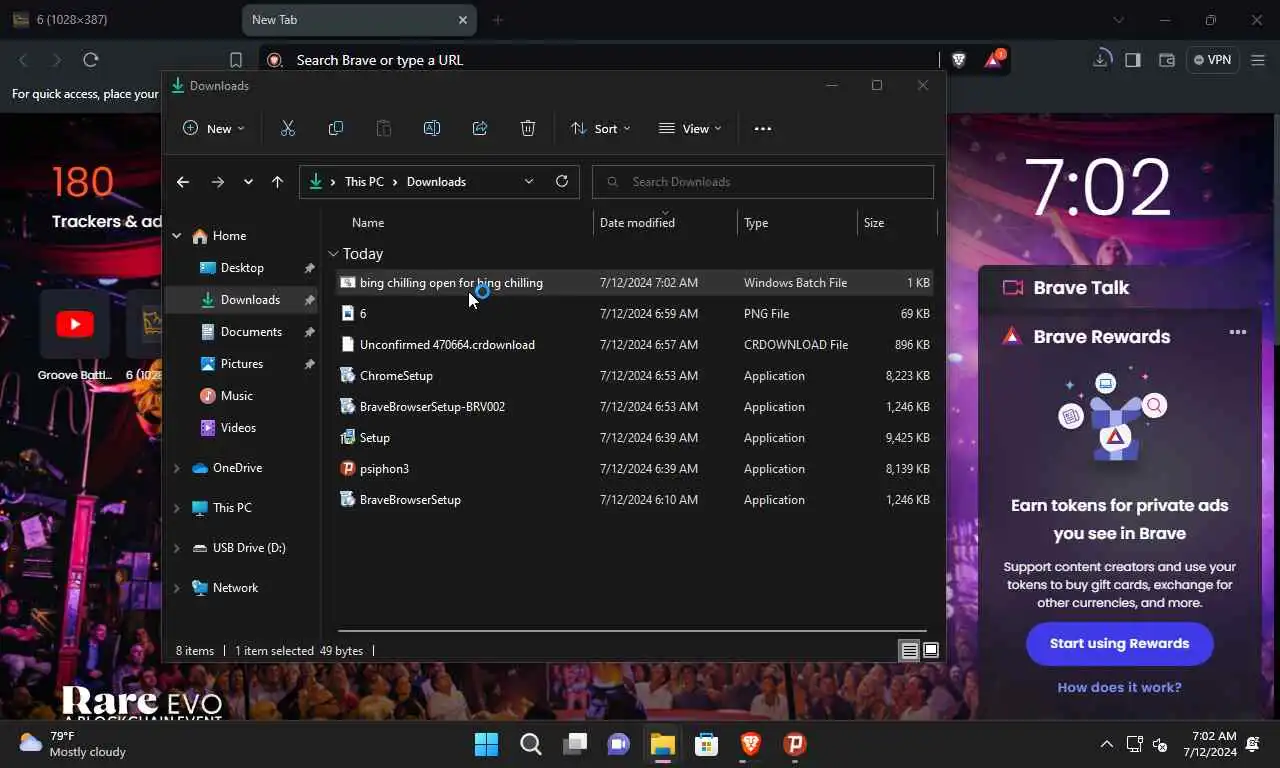Click the Brave Rewards triangle icon in address bar

click(x=993, y=60)
